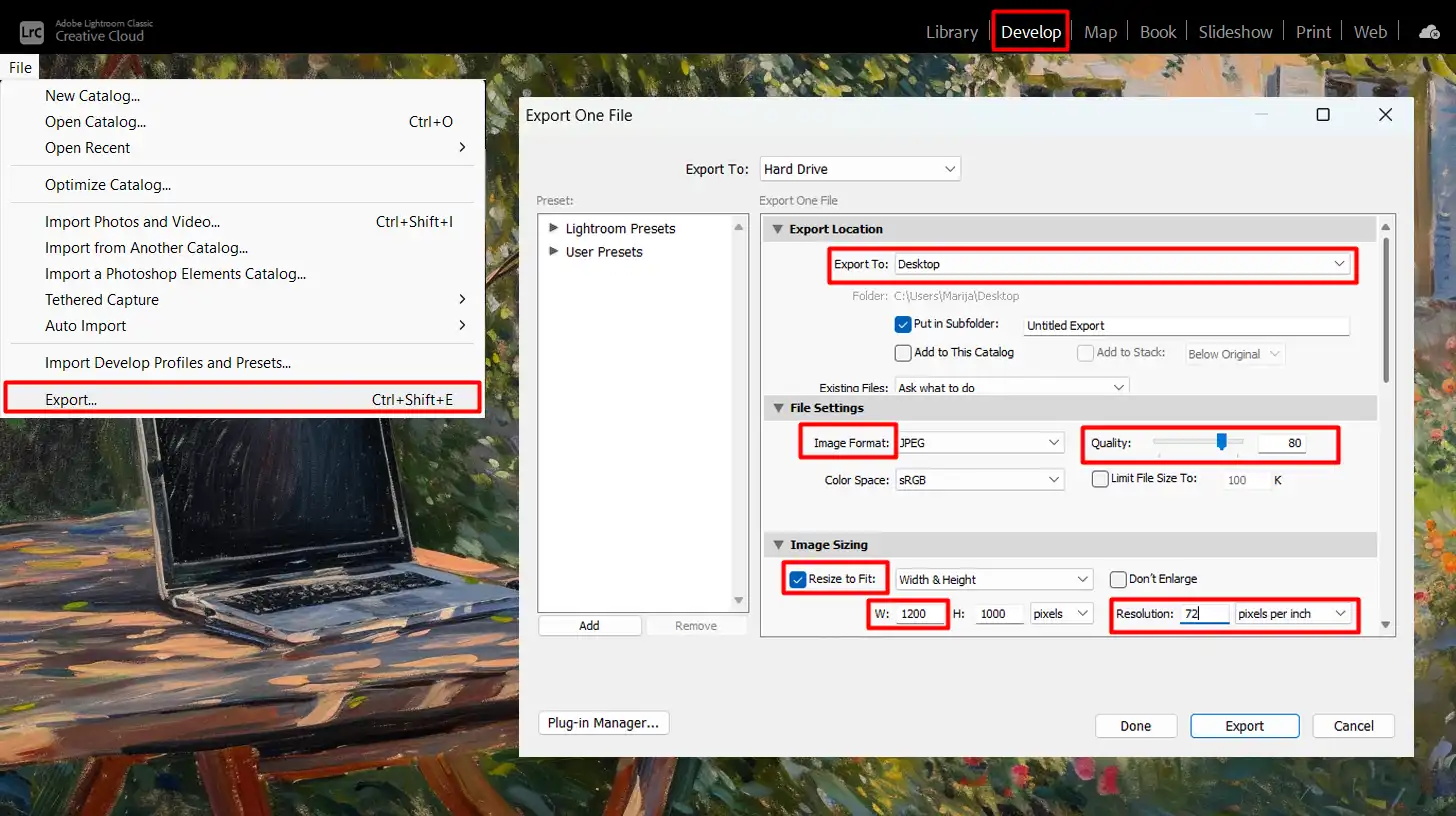Open the Color Space sRGB dropdown
1456x816 pixels.
tap(979, 480)
